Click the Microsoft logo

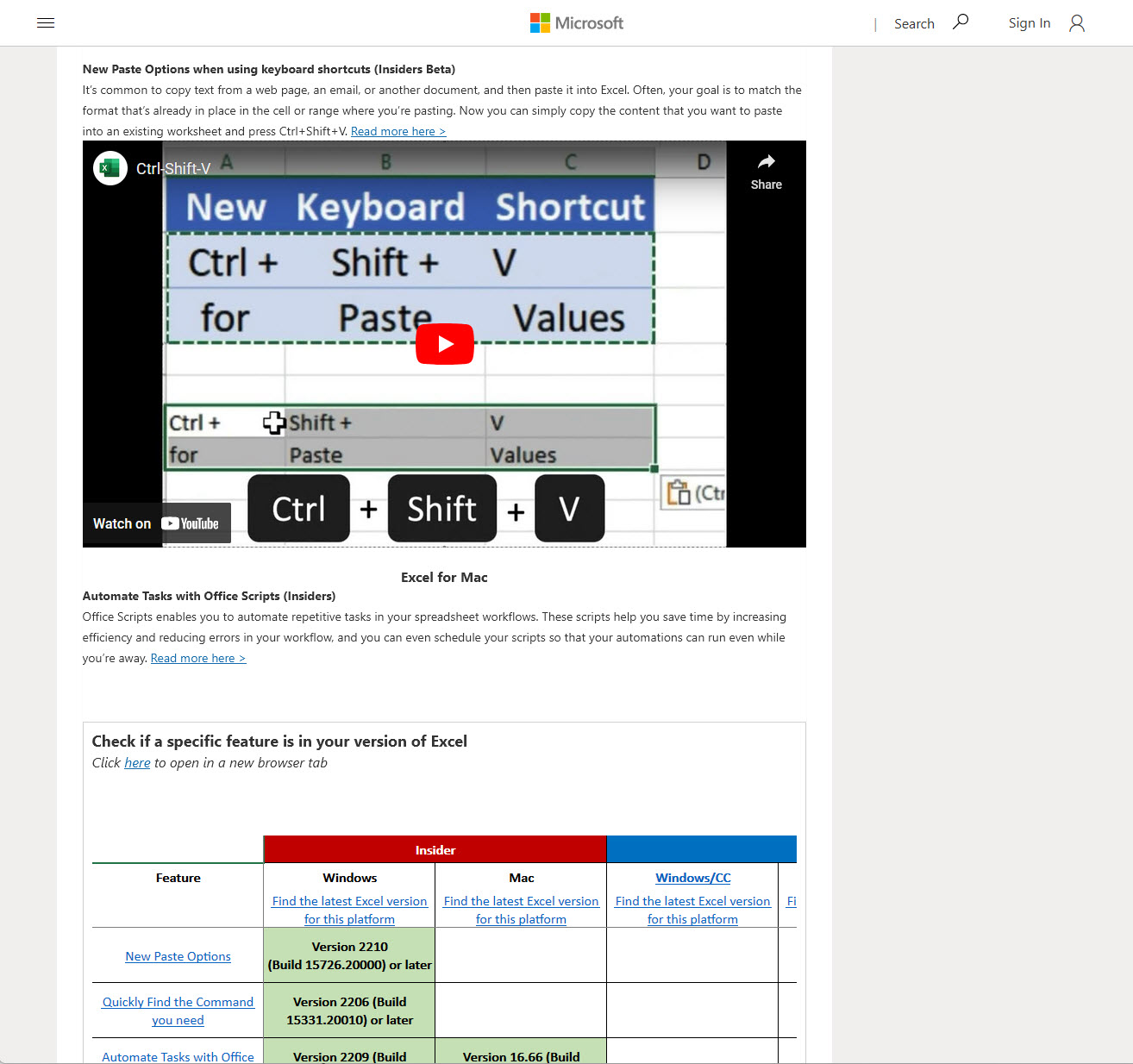(x=576, y=22)
